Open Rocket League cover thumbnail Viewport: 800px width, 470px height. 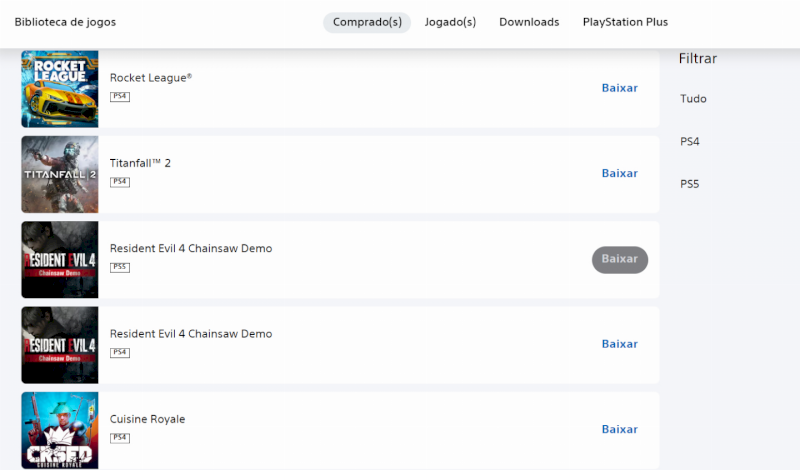tap(60, 89)
